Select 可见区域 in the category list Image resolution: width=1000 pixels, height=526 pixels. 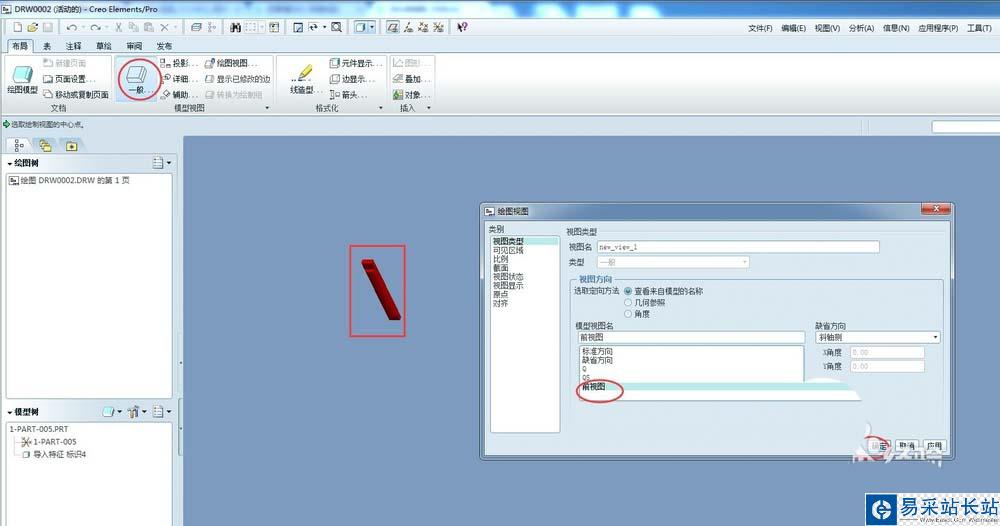coord(508,251)
